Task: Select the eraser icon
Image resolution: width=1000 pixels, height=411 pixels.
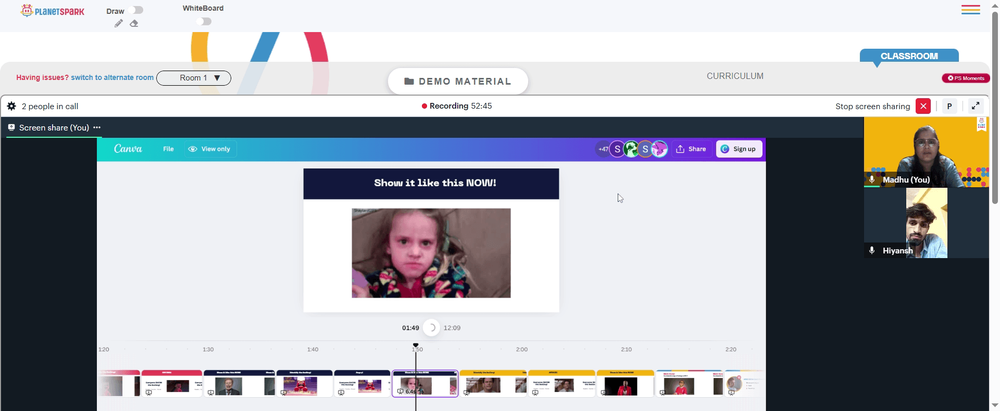Action: coord(134,24)
